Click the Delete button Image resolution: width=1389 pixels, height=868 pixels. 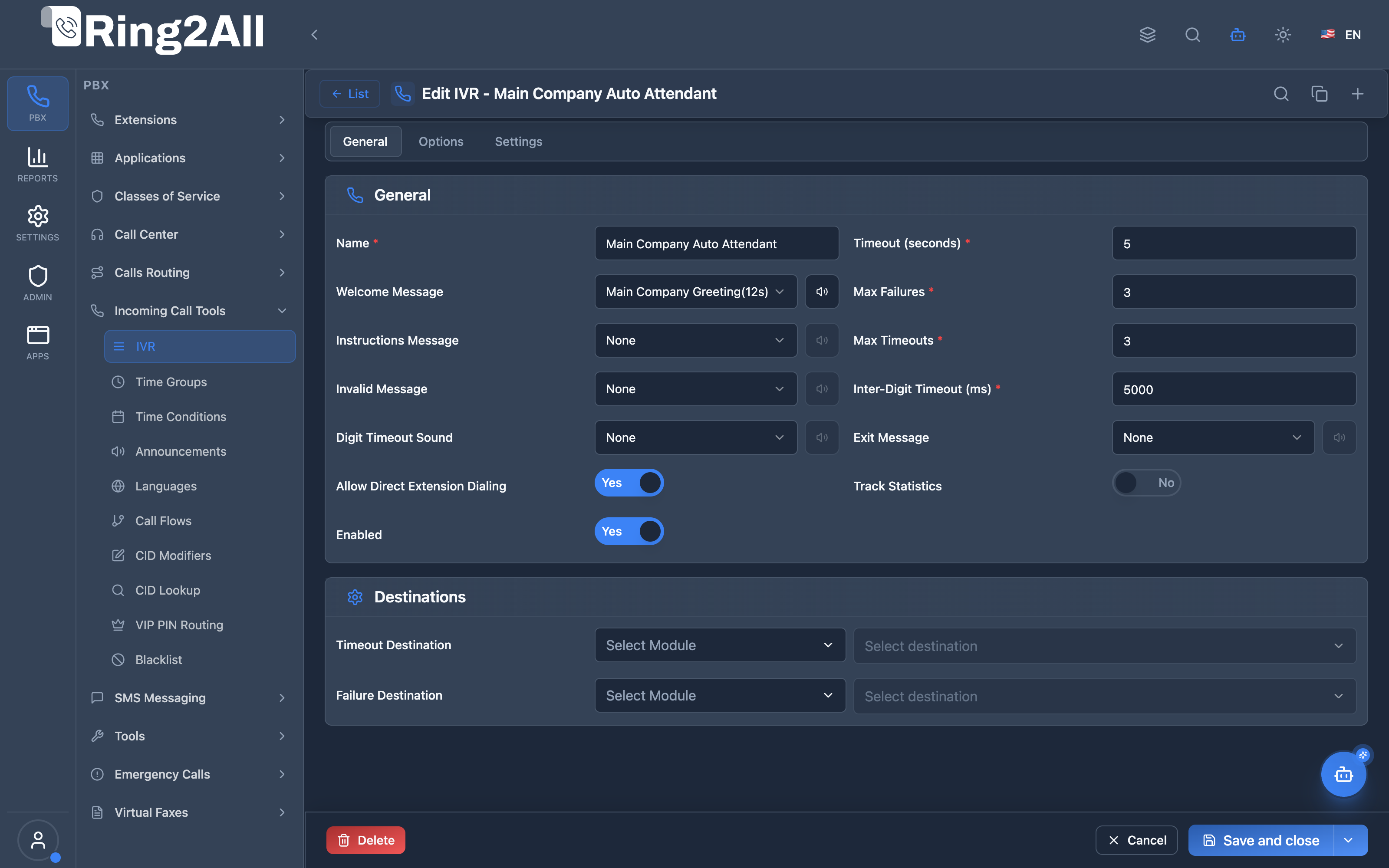(x=365, y=841)
